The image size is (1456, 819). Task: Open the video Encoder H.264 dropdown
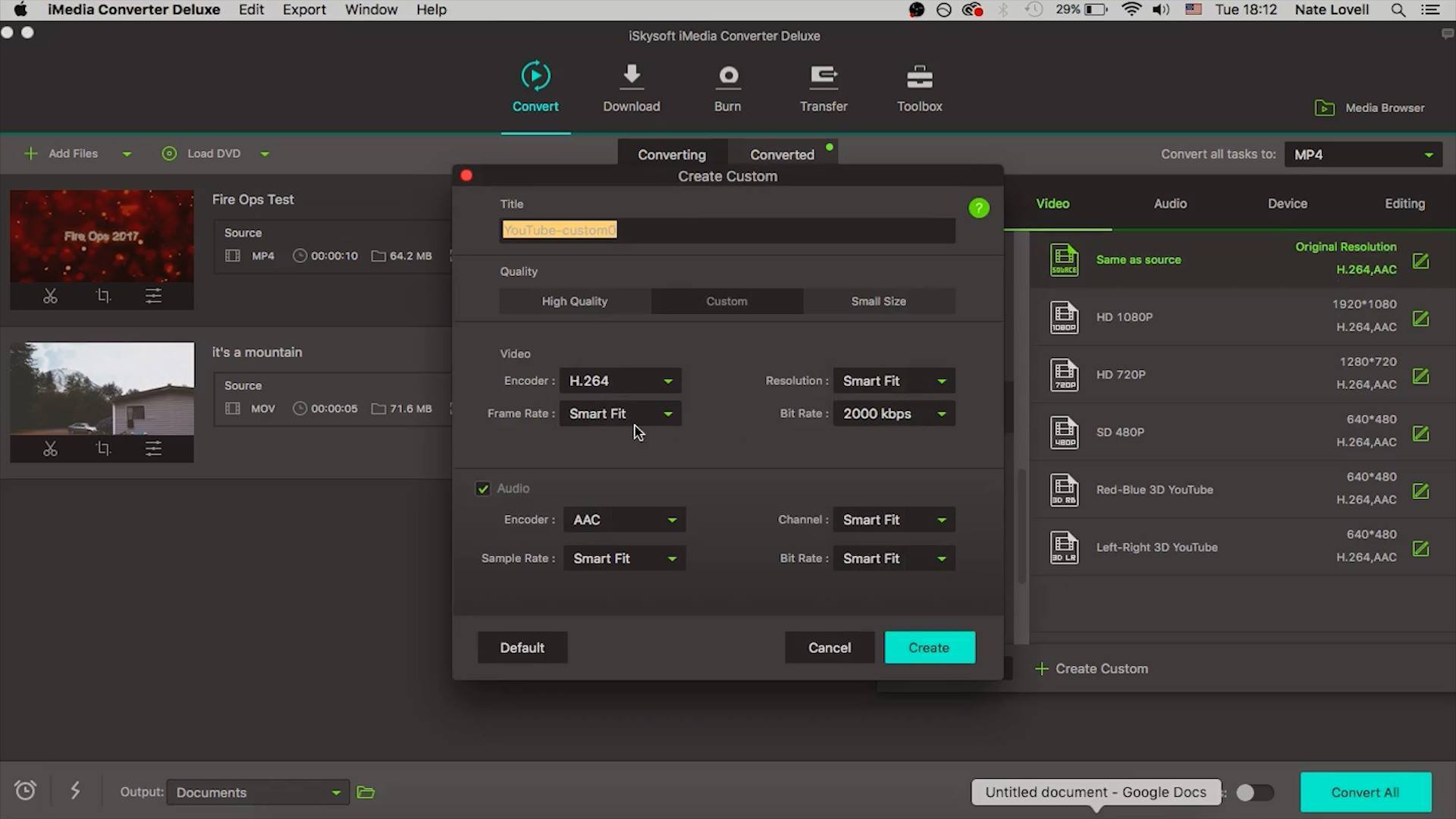click(620, 381)
